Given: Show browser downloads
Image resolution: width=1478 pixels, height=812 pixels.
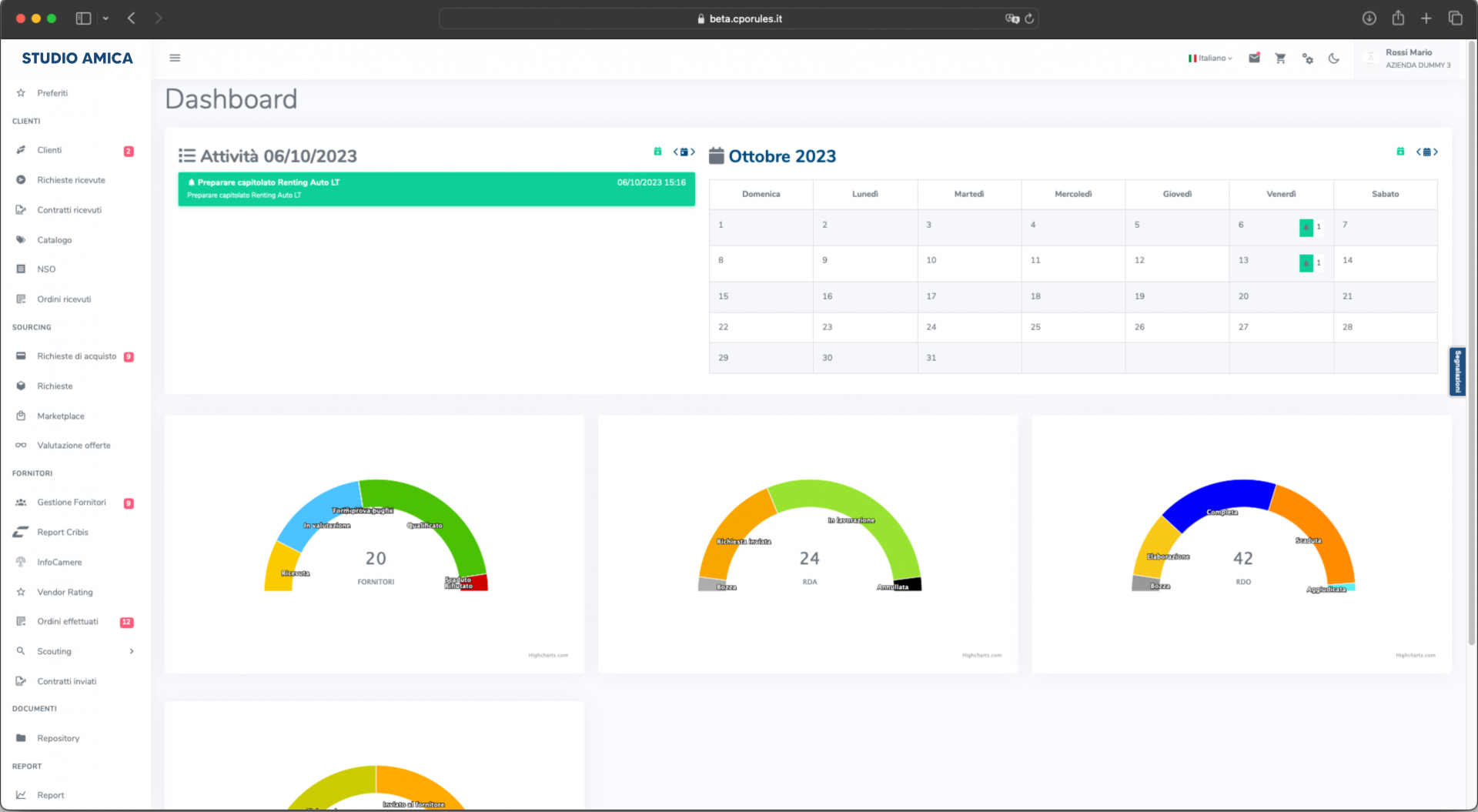Looking at the screenshot, I should pyautogui.click(x=1369, y=18).
